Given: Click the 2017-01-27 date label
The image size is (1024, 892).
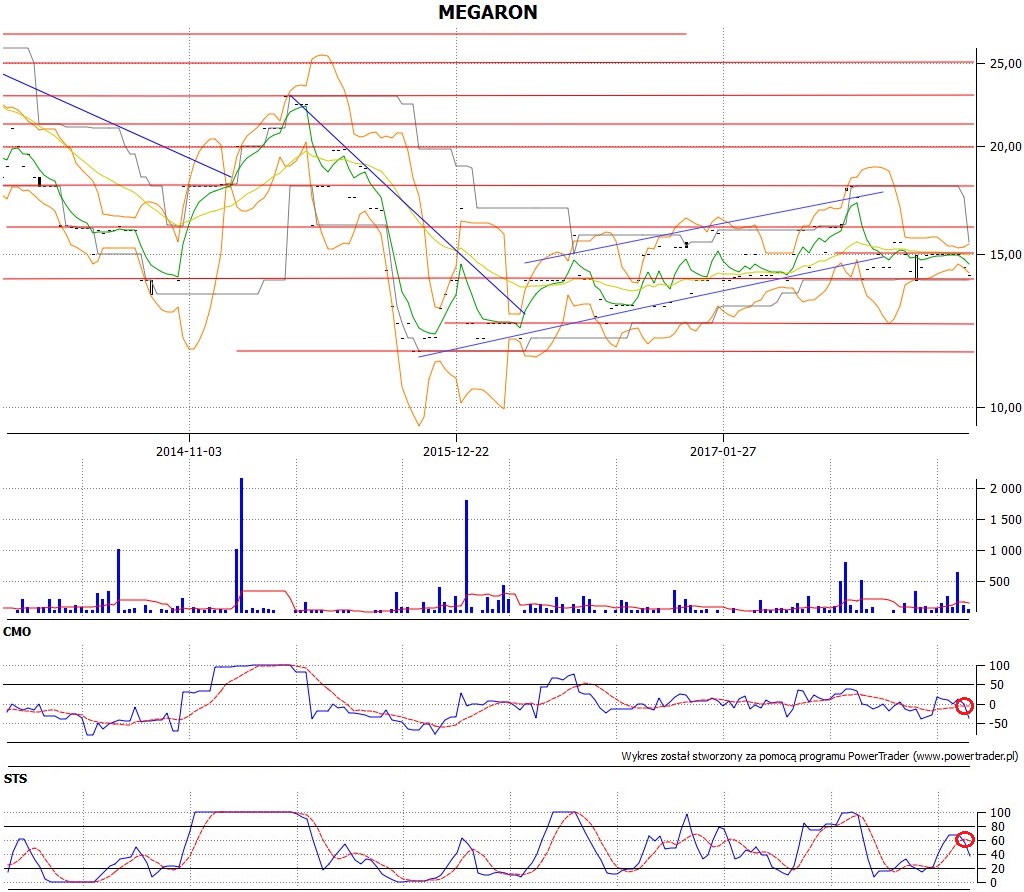Looking at the screenshot, I should (723, 451).
